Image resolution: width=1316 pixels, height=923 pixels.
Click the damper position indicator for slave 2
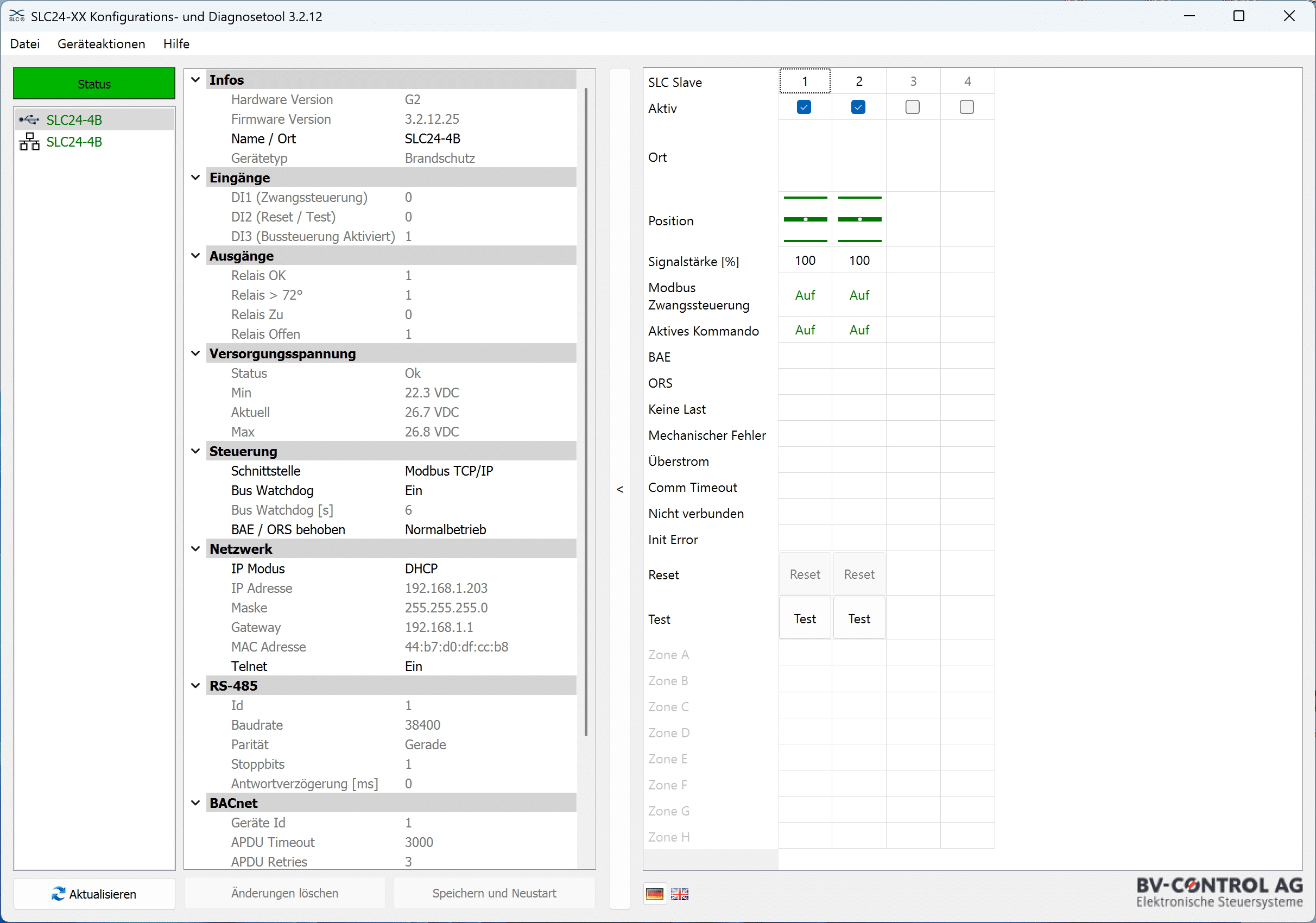860,219
